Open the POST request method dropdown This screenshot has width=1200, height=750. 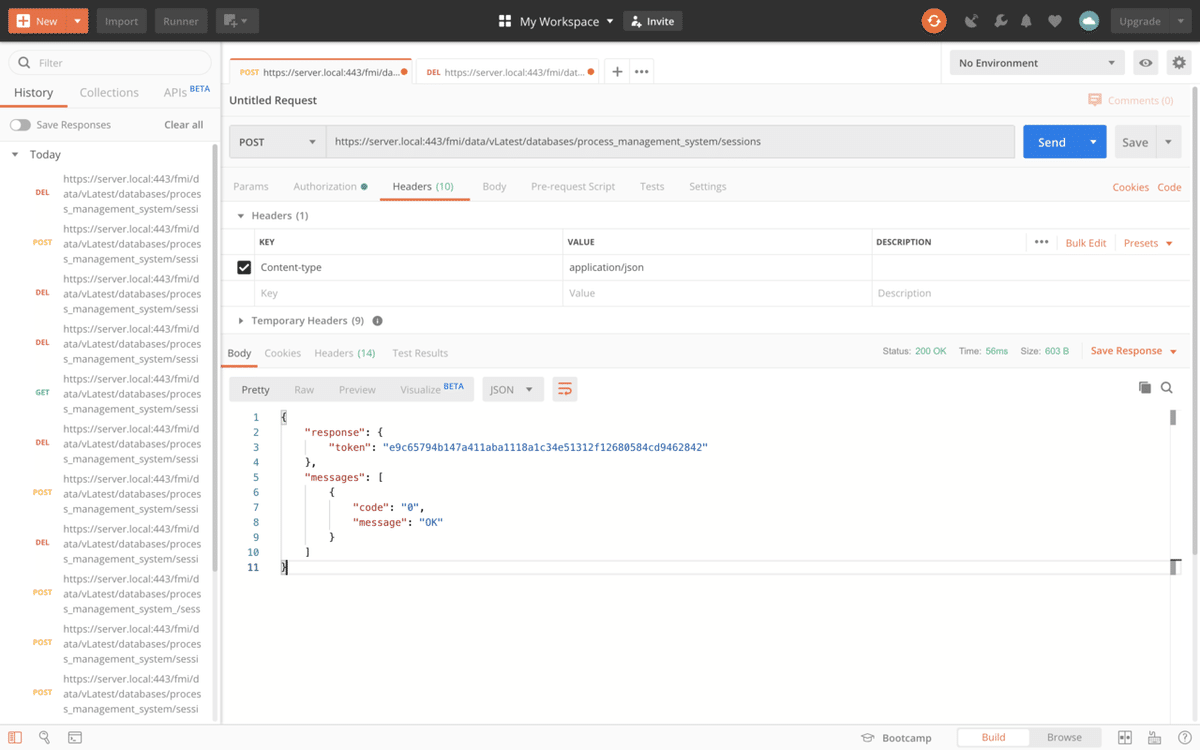click(277, 141)
